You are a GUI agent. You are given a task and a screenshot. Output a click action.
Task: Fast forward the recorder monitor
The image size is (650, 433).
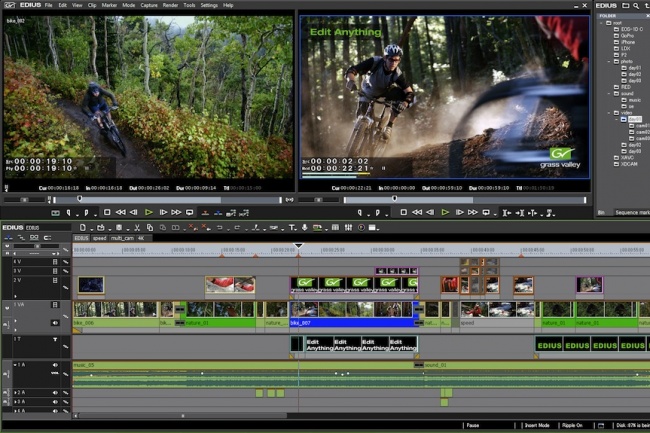pos(473,213)
